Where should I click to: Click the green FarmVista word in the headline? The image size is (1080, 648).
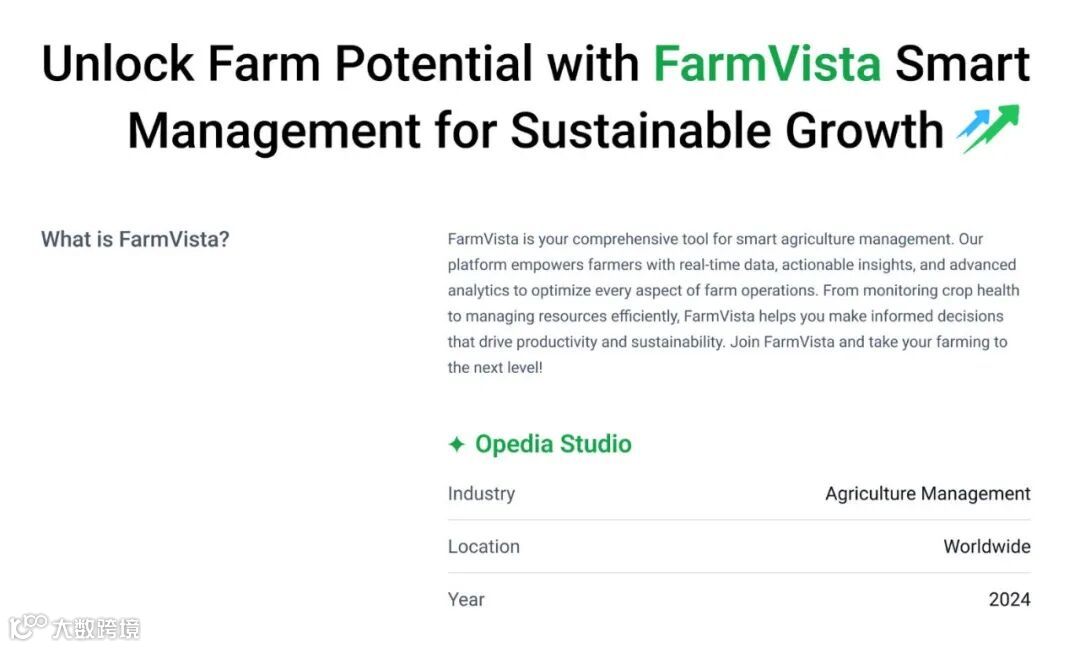[x=767, y=64]
